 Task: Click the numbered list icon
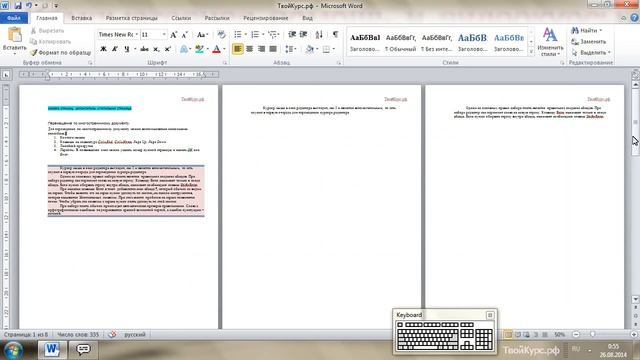pyautogui.click(x=255, y=35)
